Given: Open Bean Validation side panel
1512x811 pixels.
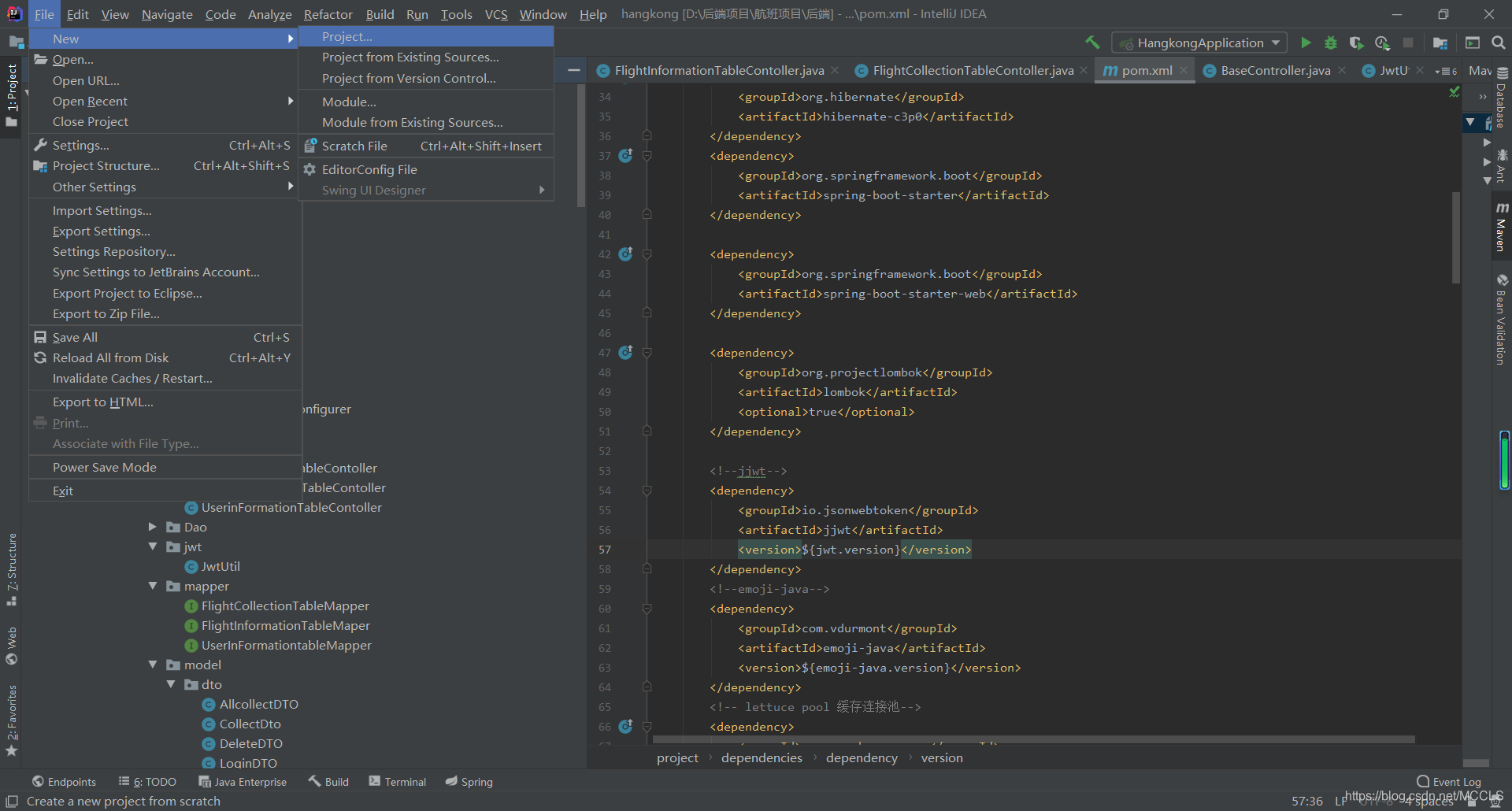Looking at the screenshot, I should [x=1502, y=320].
